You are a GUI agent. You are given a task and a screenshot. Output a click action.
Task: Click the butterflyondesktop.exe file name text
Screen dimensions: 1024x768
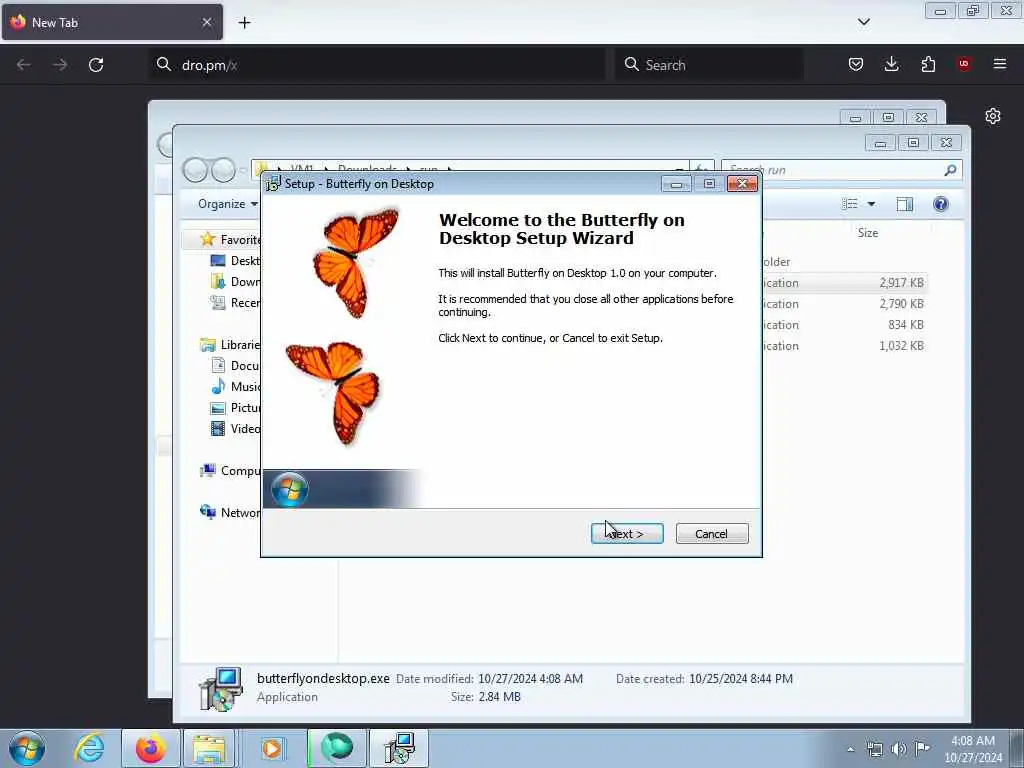click(323, 679)
